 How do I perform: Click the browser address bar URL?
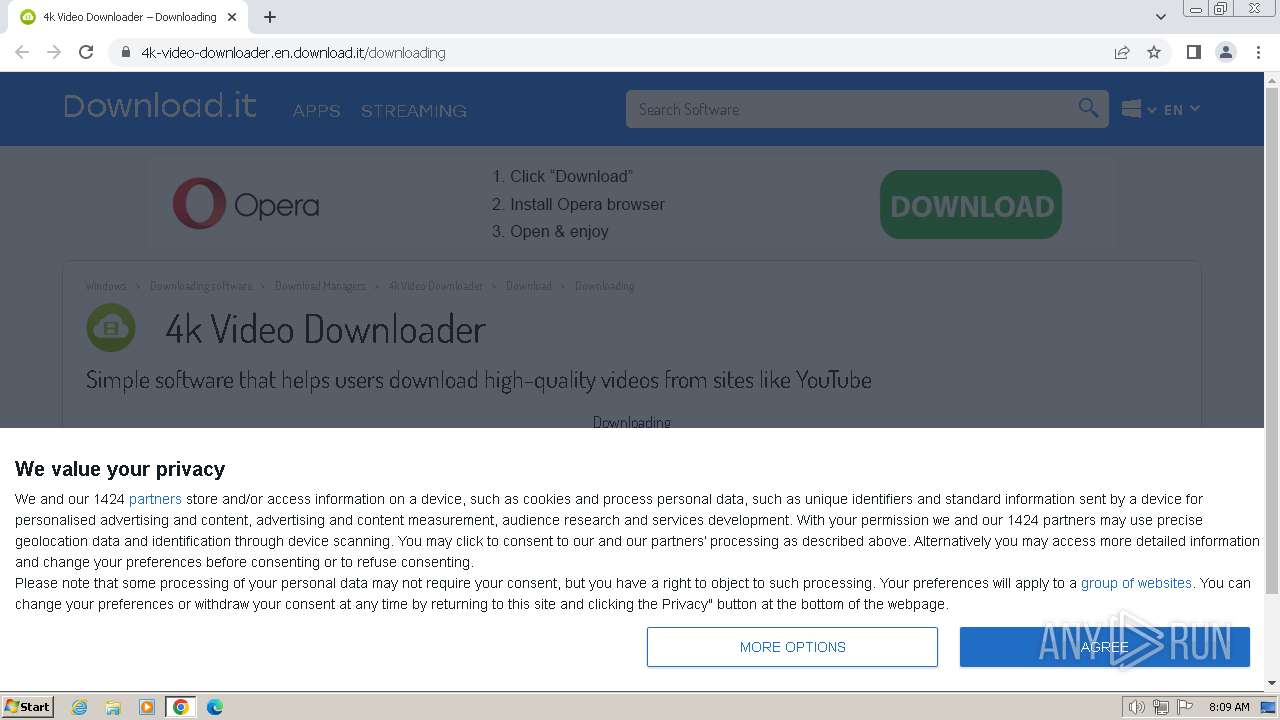(x=293, y=52)
